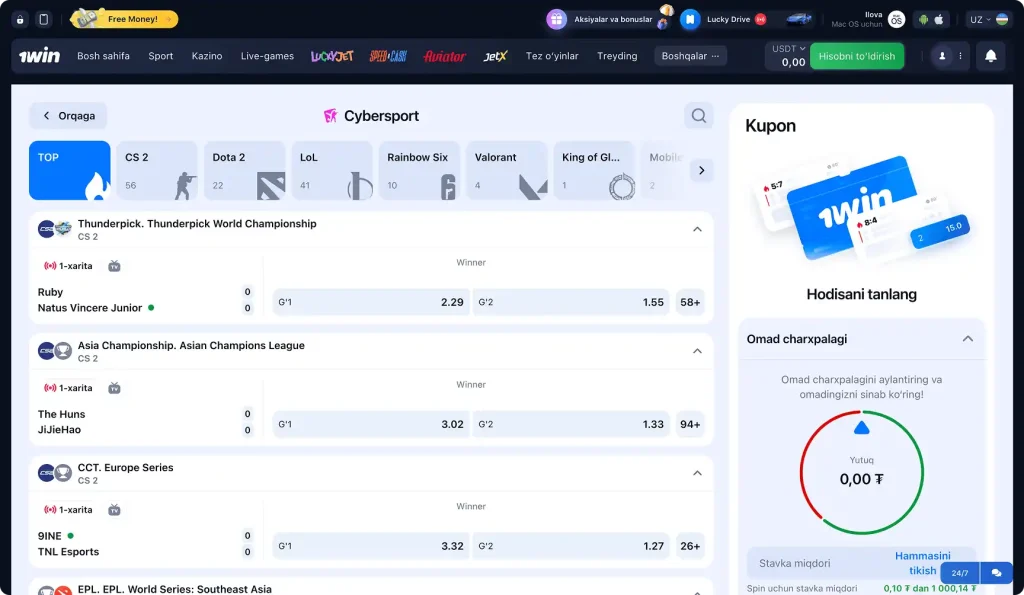1024x595 pixels.
Task: Open the Sport menu item
Action: tap(161, 56)
